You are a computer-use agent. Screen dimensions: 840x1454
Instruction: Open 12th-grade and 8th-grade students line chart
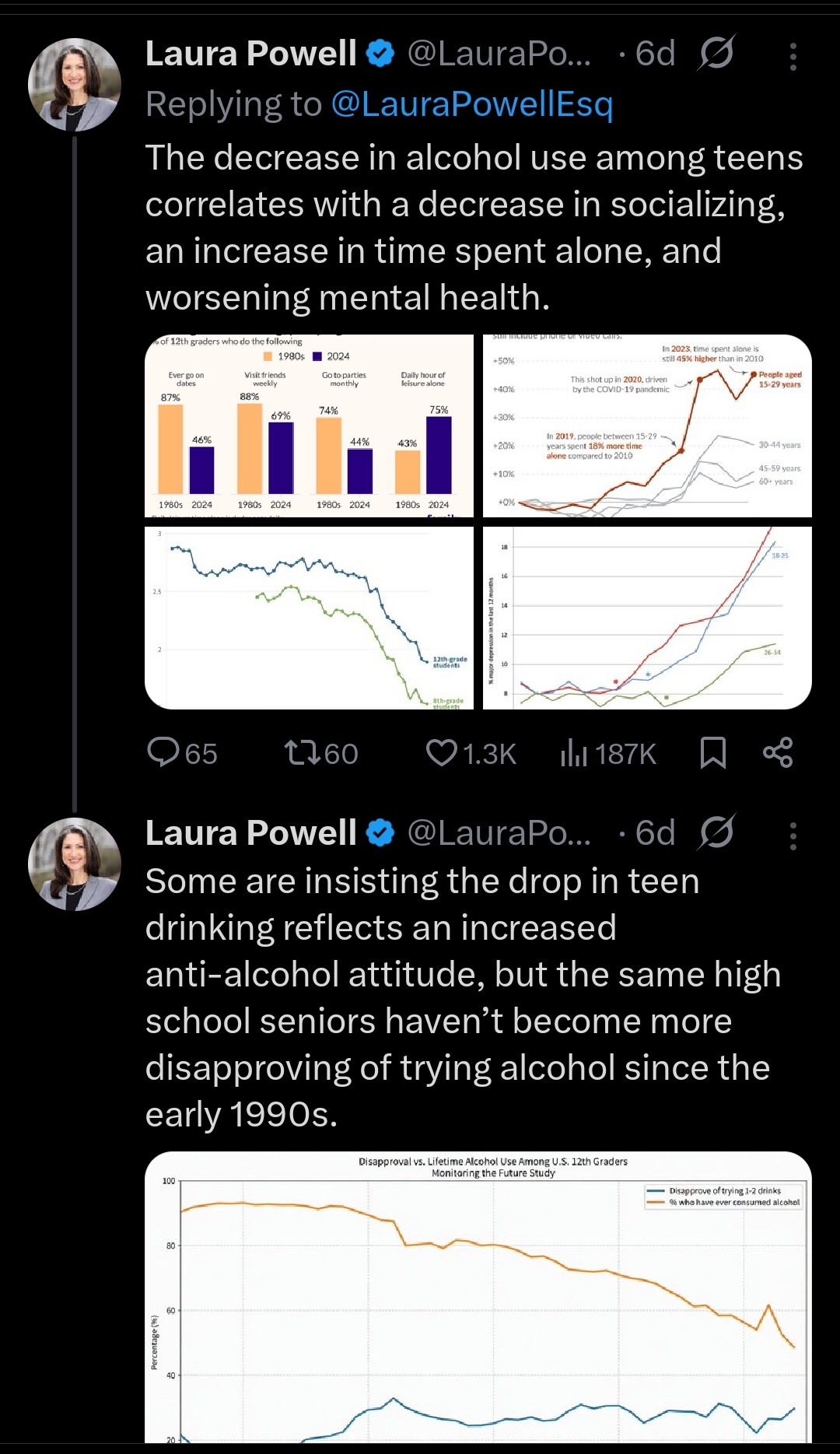309,618
